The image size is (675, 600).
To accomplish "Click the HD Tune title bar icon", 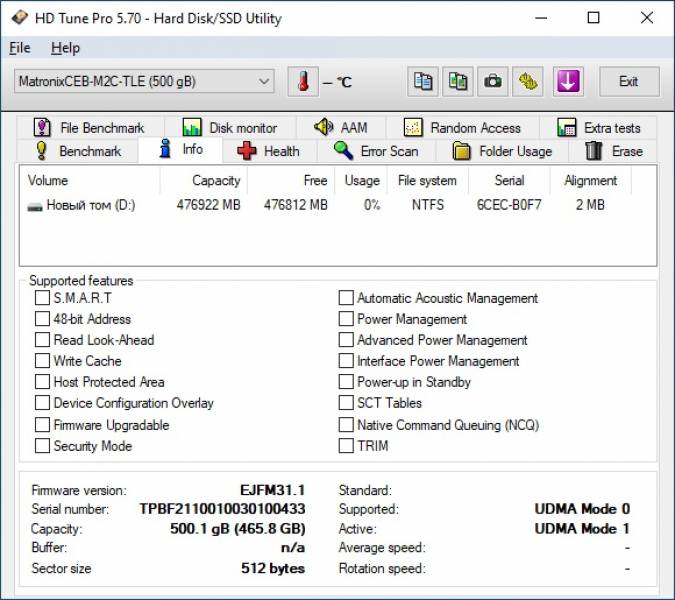I will (19, 18).
